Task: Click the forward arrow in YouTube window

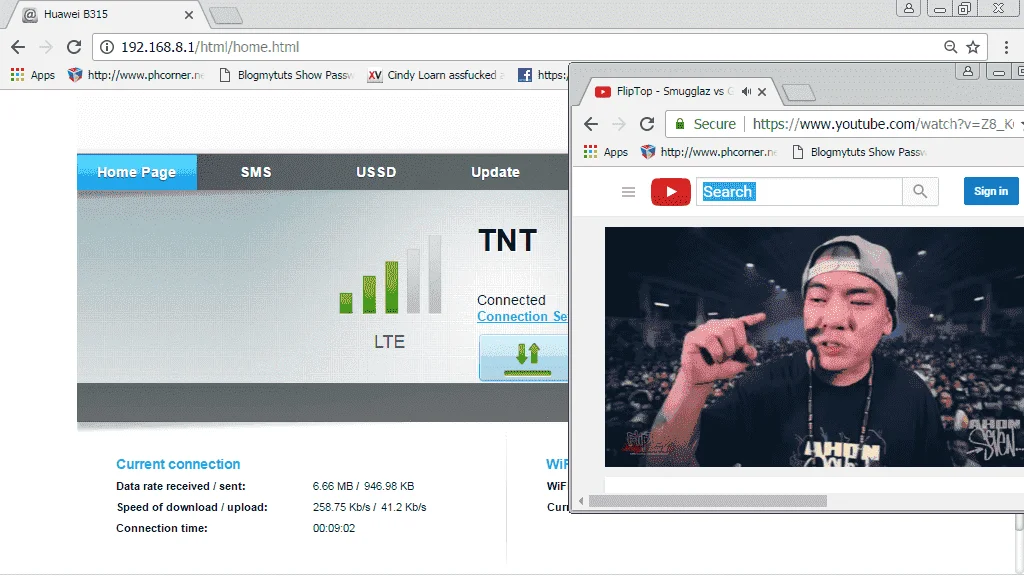Action: click(618, 124)
